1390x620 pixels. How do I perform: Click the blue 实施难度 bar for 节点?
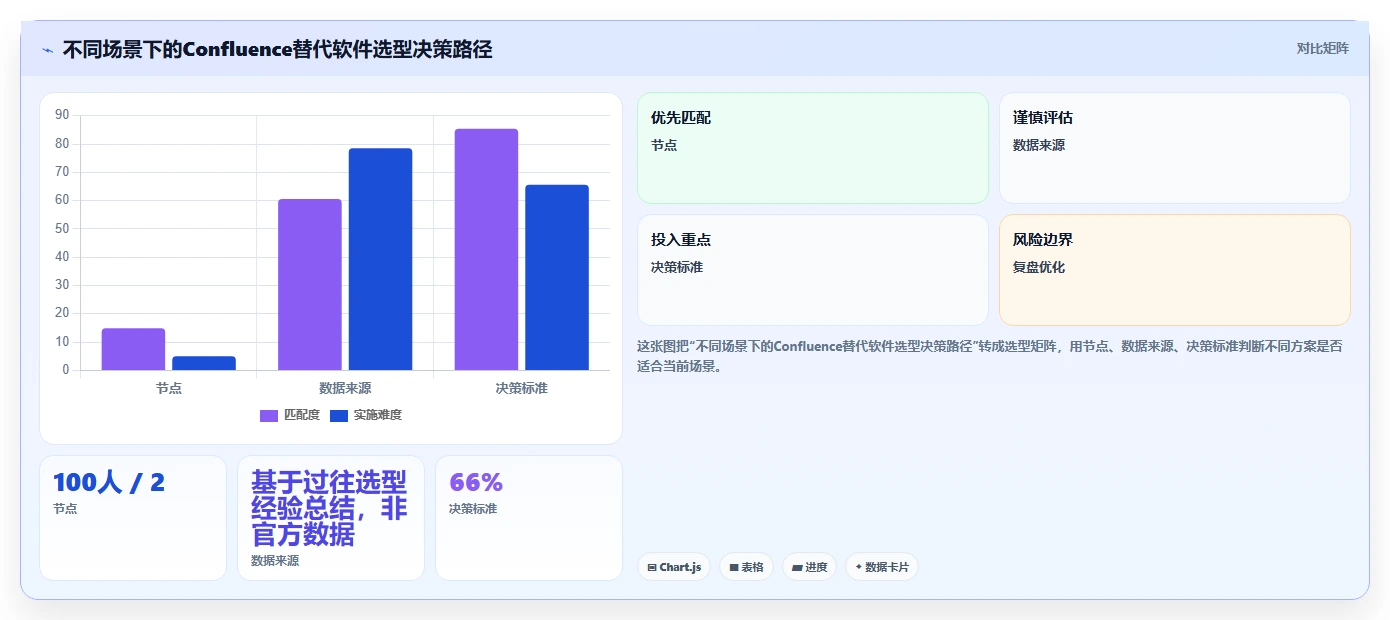(x=204, y=363)
